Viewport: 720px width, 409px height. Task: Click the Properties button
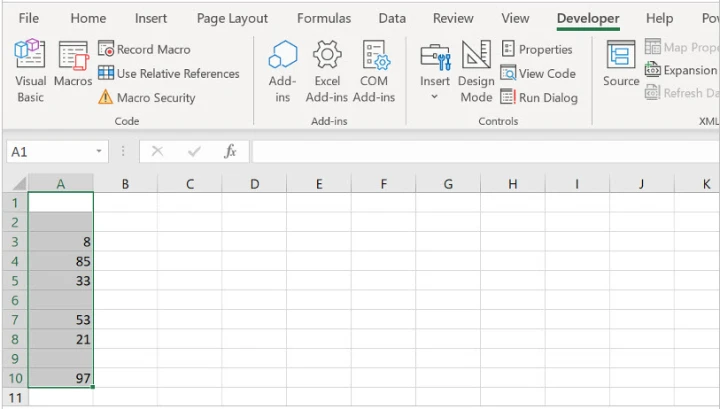(x=536, y=49)
